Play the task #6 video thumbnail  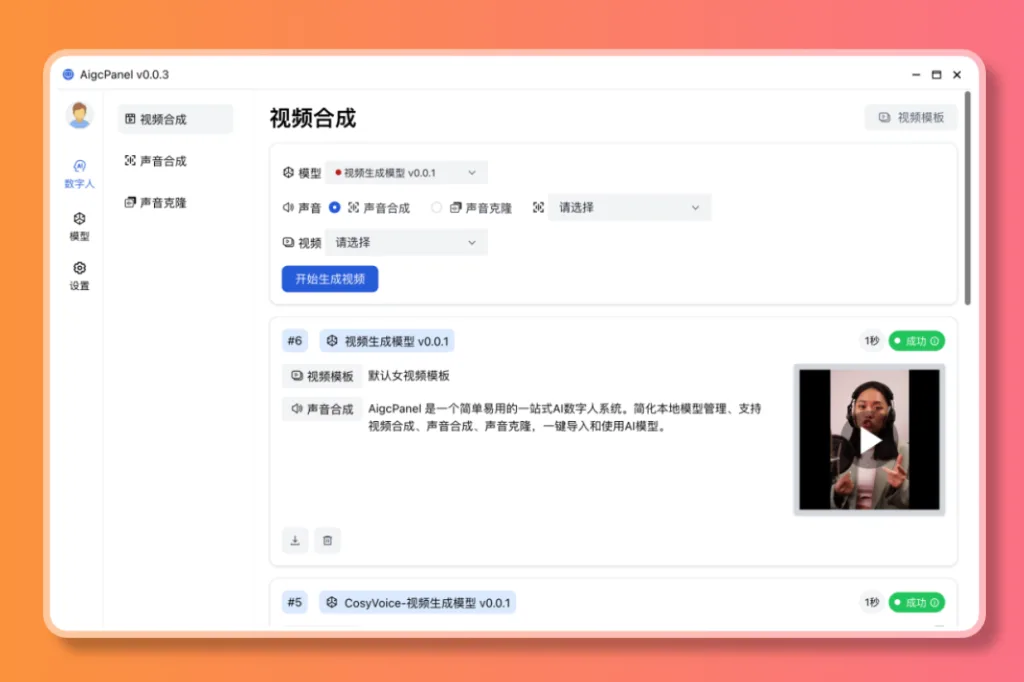click(x=869, y=440)
